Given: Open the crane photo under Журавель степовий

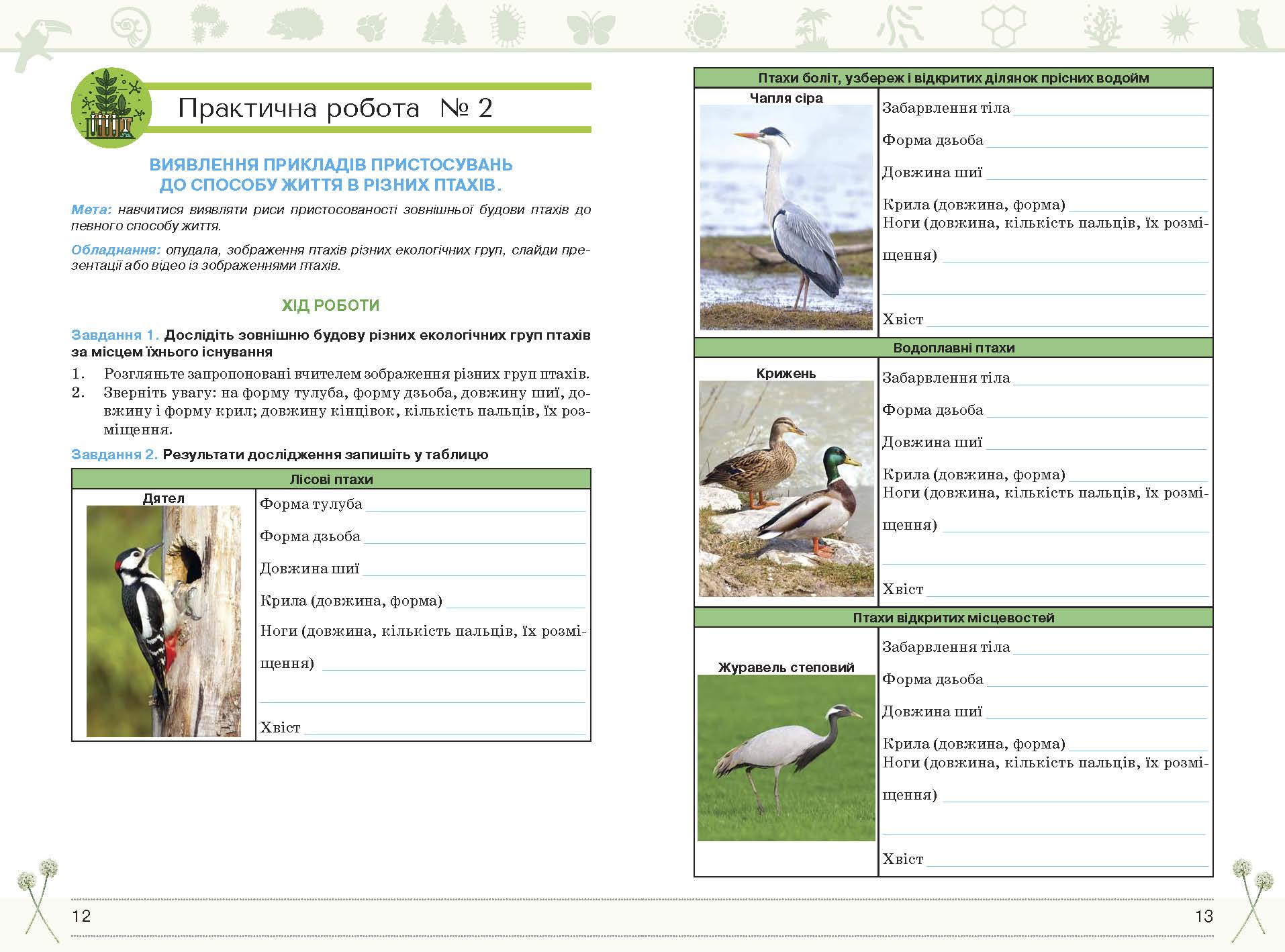Looking at the screenshot, I should click(786, 758).
